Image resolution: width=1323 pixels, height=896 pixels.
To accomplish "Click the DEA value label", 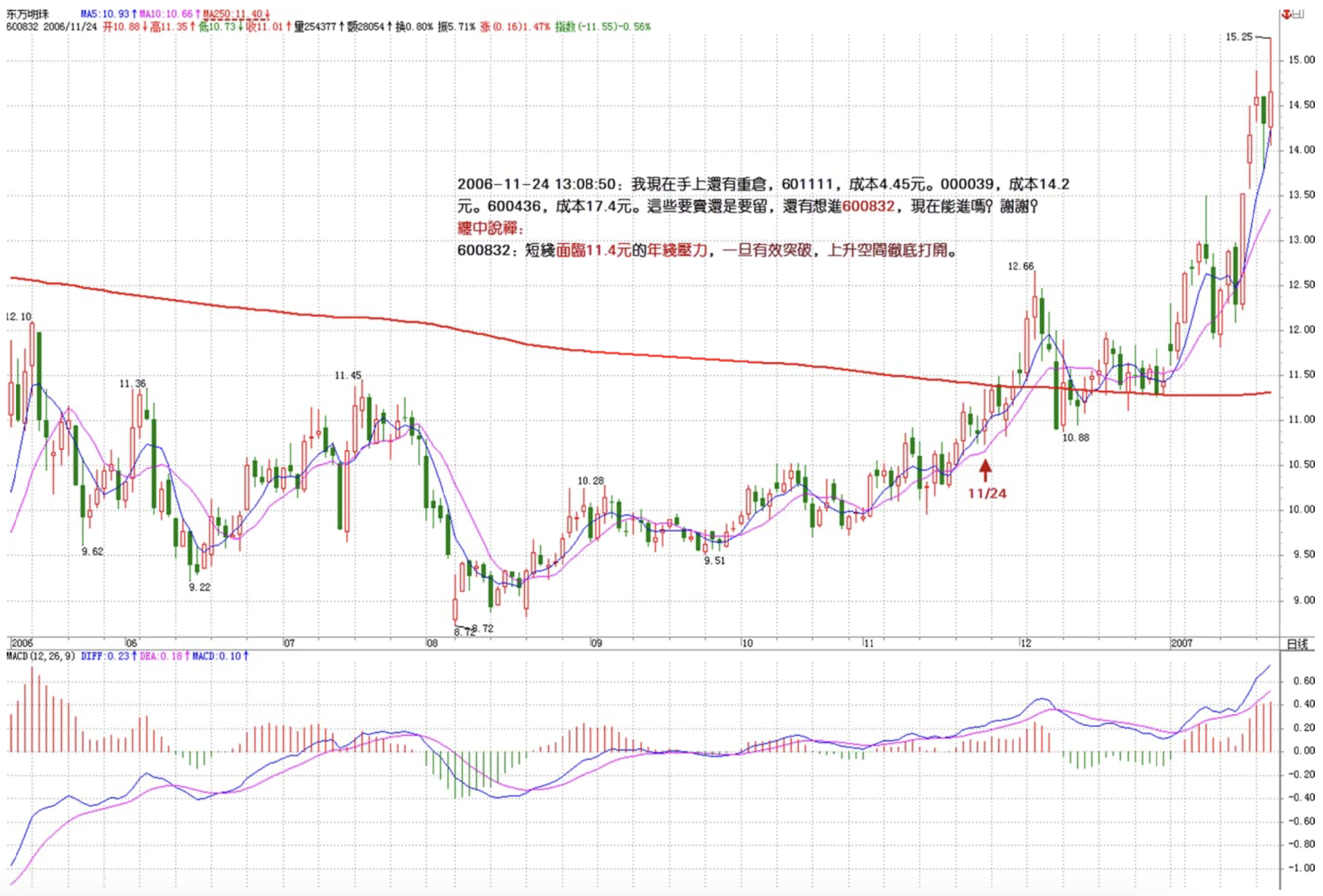I will tap(164, 655).
